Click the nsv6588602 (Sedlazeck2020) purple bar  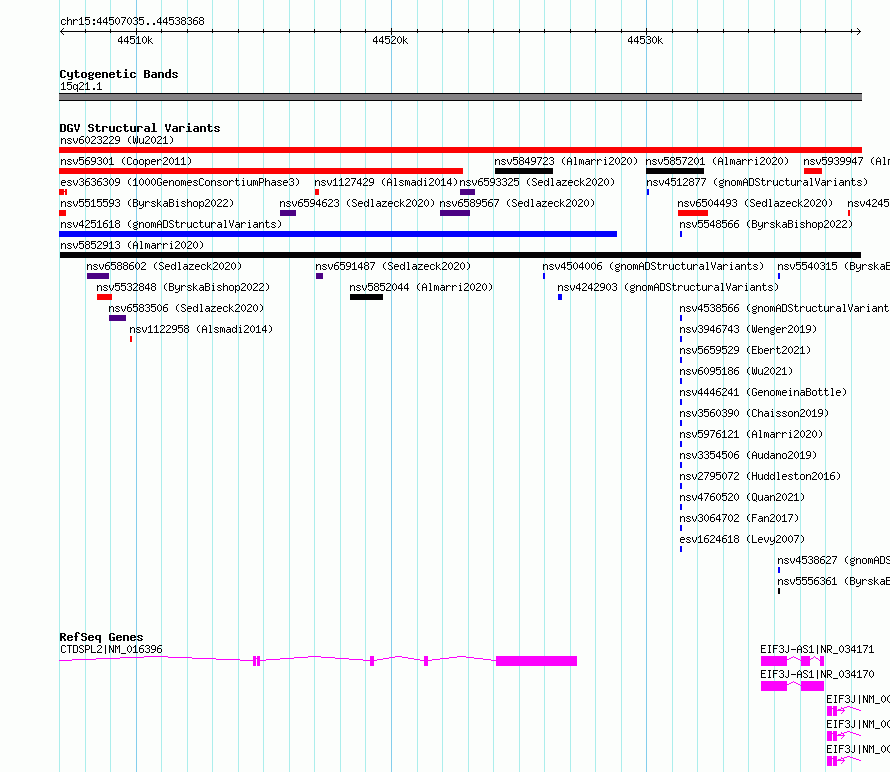[x=98, y=276]
